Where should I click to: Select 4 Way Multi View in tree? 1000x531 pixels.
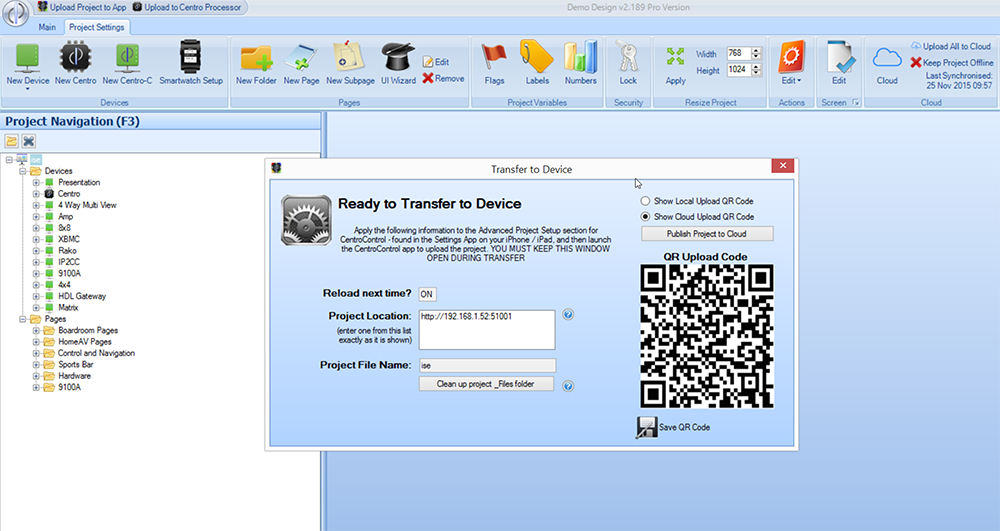[x=87, y=205]
